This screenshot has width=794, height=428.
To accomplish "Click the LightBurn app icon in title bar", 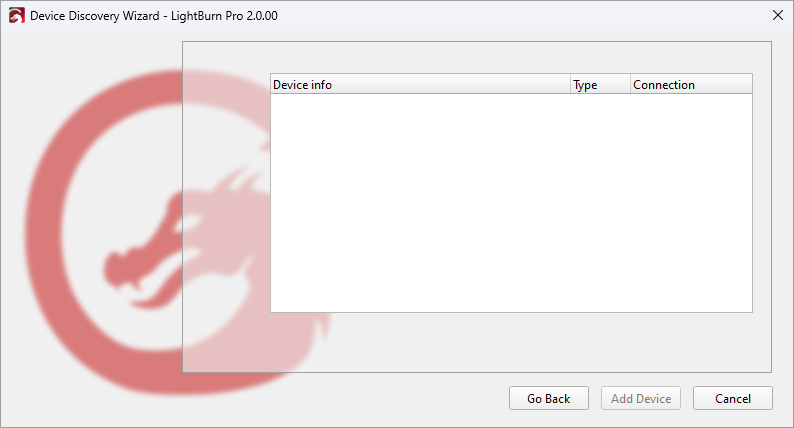I will point(16,16).
